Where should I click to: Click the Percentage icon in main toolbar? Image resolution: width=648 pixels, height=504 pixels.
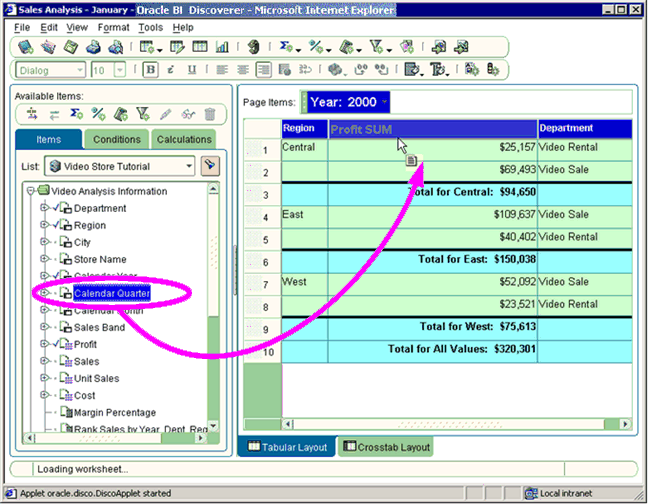click(x=316, y=47)
